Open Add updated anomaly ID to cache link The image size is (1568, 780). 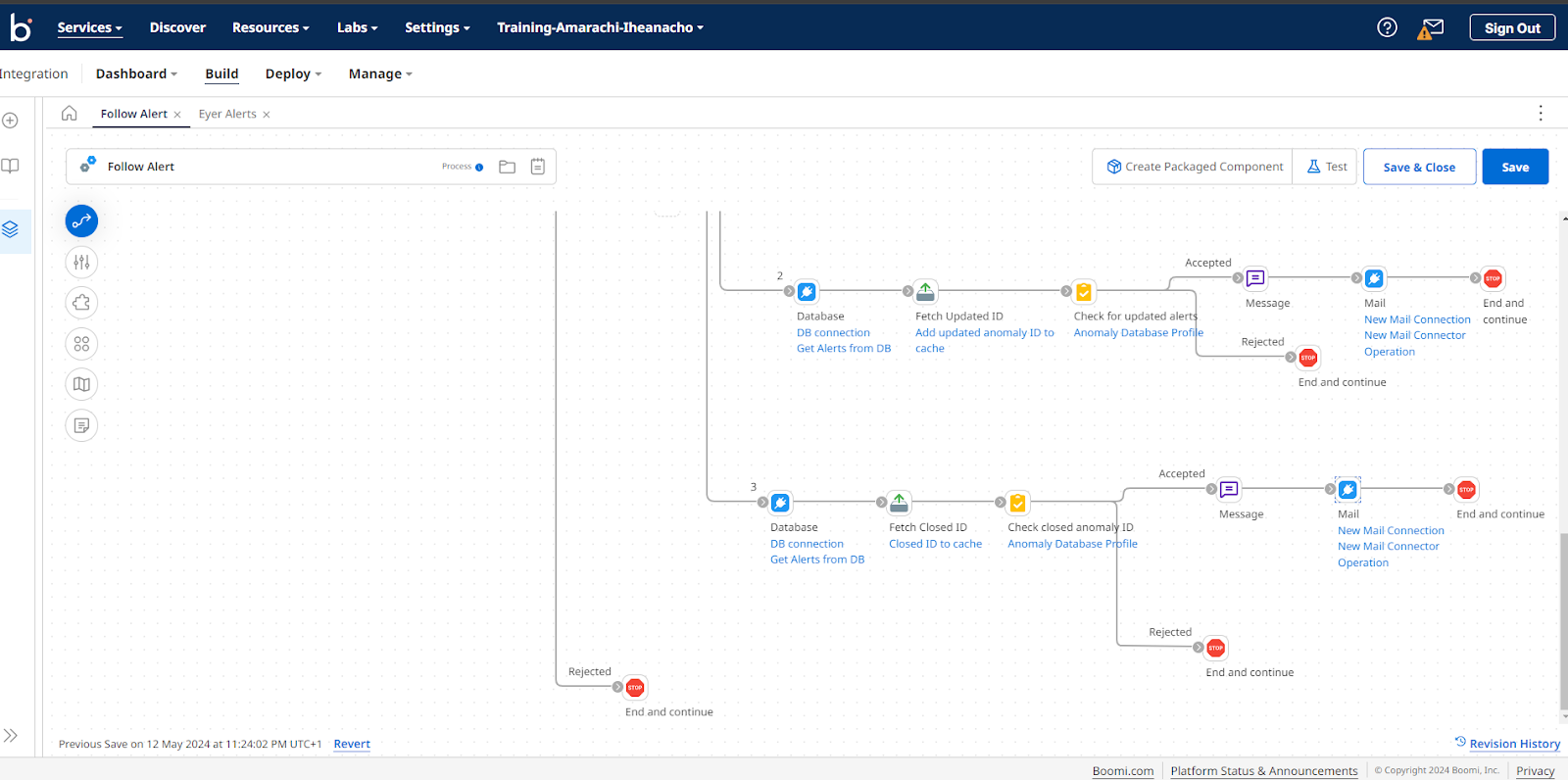pyautogui.click(x=985, y=340)
